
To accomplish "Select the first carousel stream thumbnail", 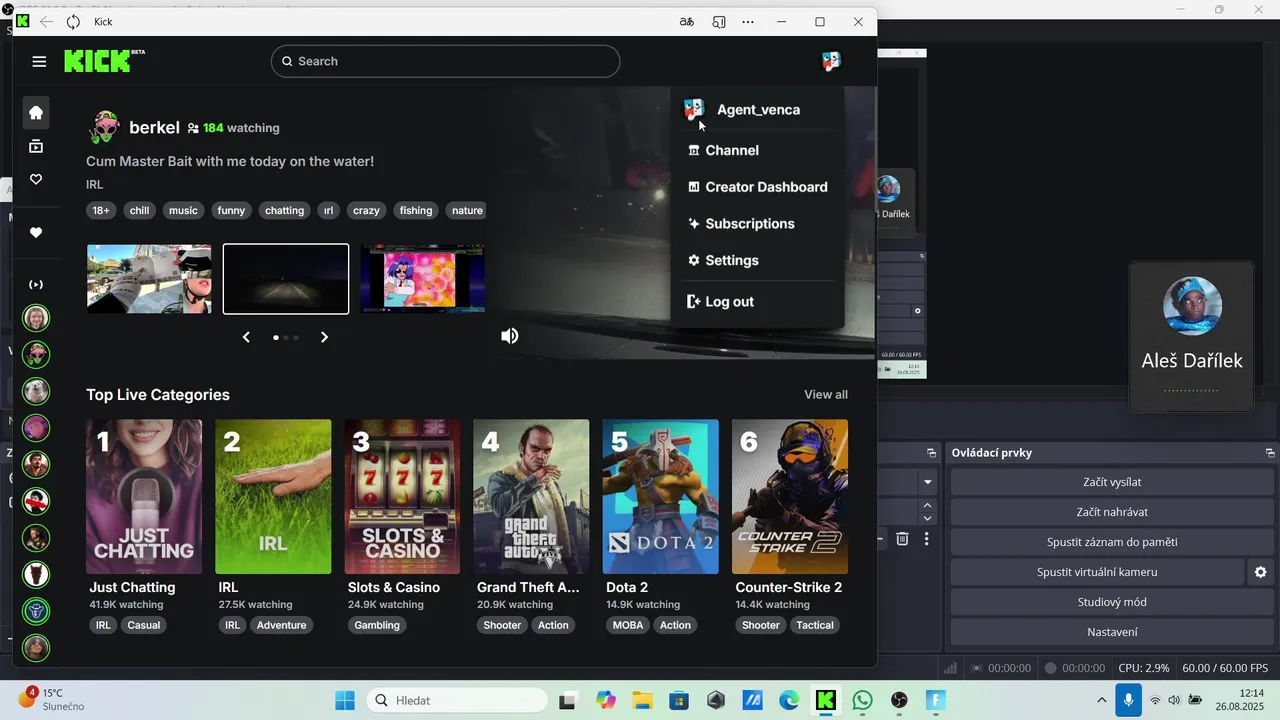I will tap(149, 279).
